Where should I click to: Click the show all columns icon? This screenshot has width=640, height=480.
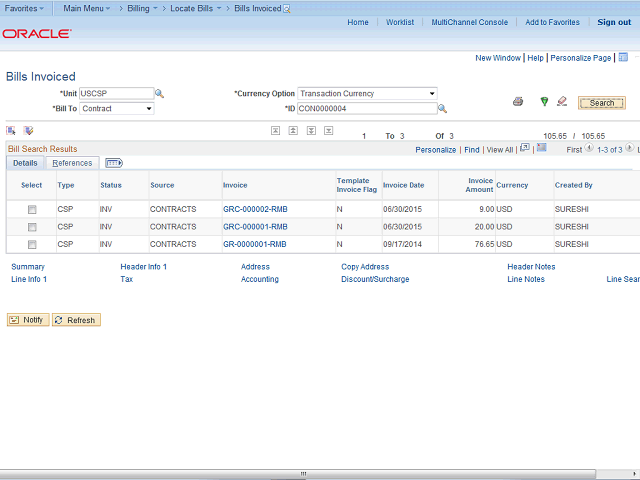(x=114, y=163)
